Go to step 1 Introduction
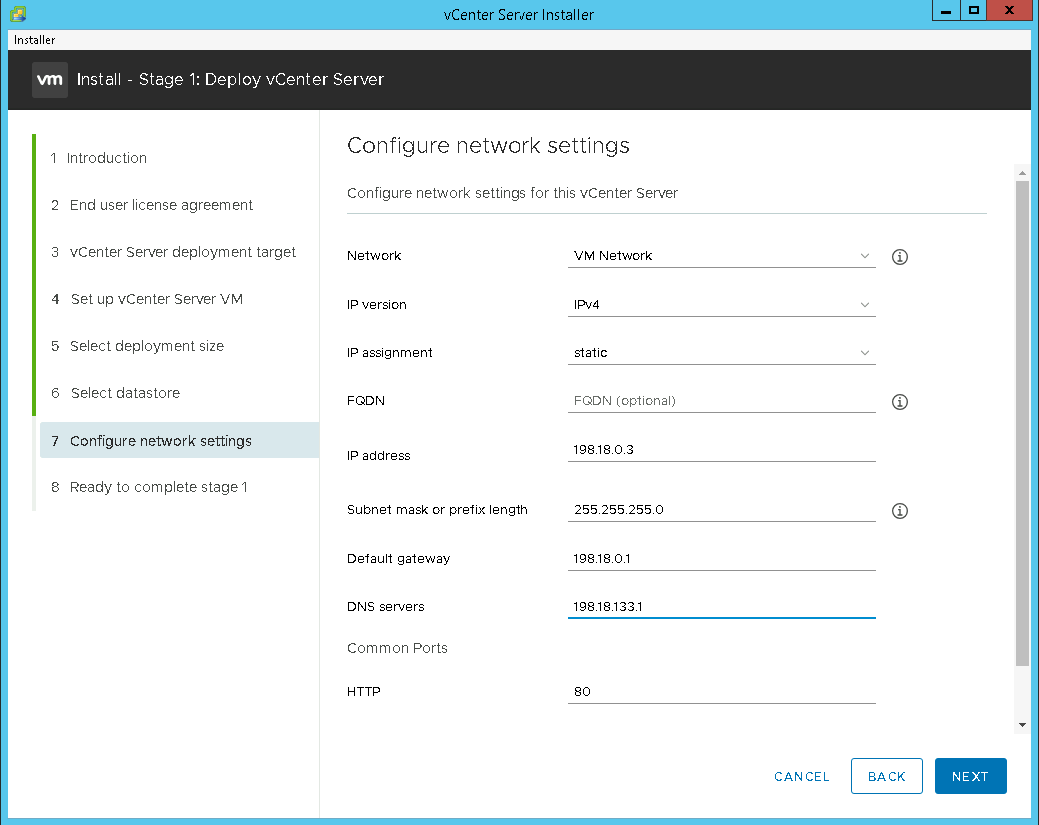1039x825 pixels. point(107,158)
